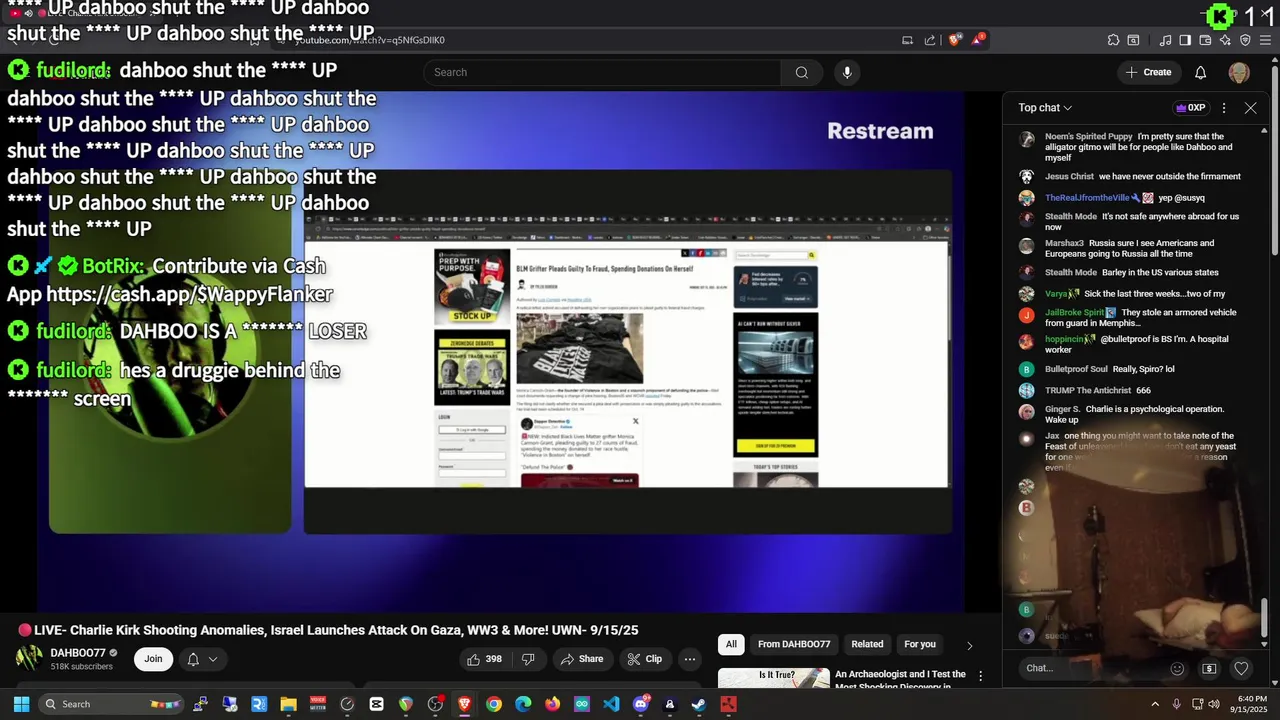The width and height of the screenshot is (1280, 720).
Task: Dislike the video with thumbs down
Action: coord(528,659)
